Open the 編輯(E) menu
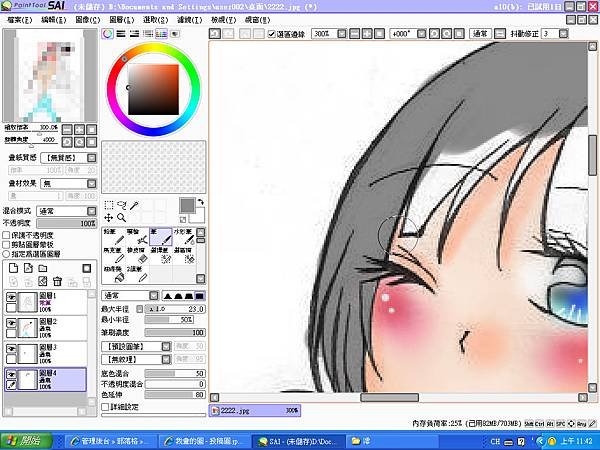This screenshot has width=600, height=450. (54, 20)
